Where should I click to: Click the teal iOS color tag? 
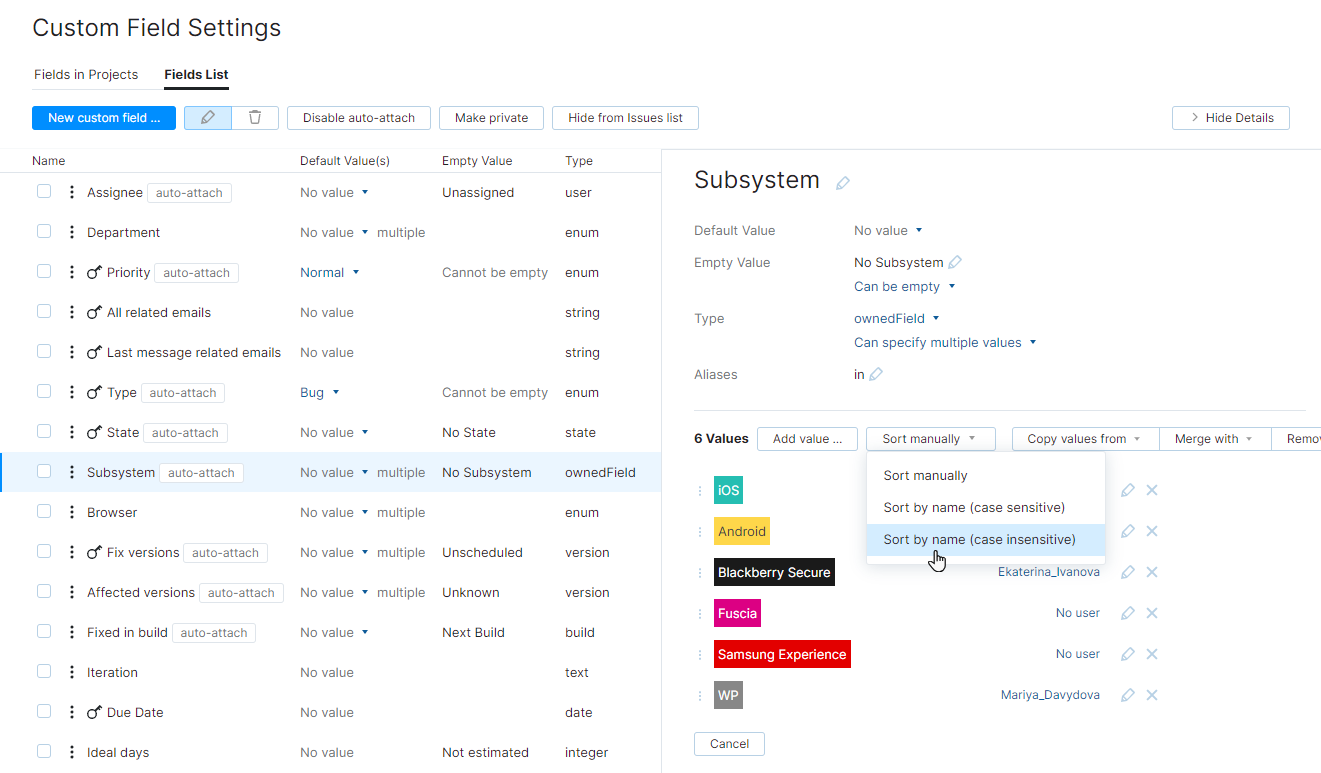coord(728,490)
